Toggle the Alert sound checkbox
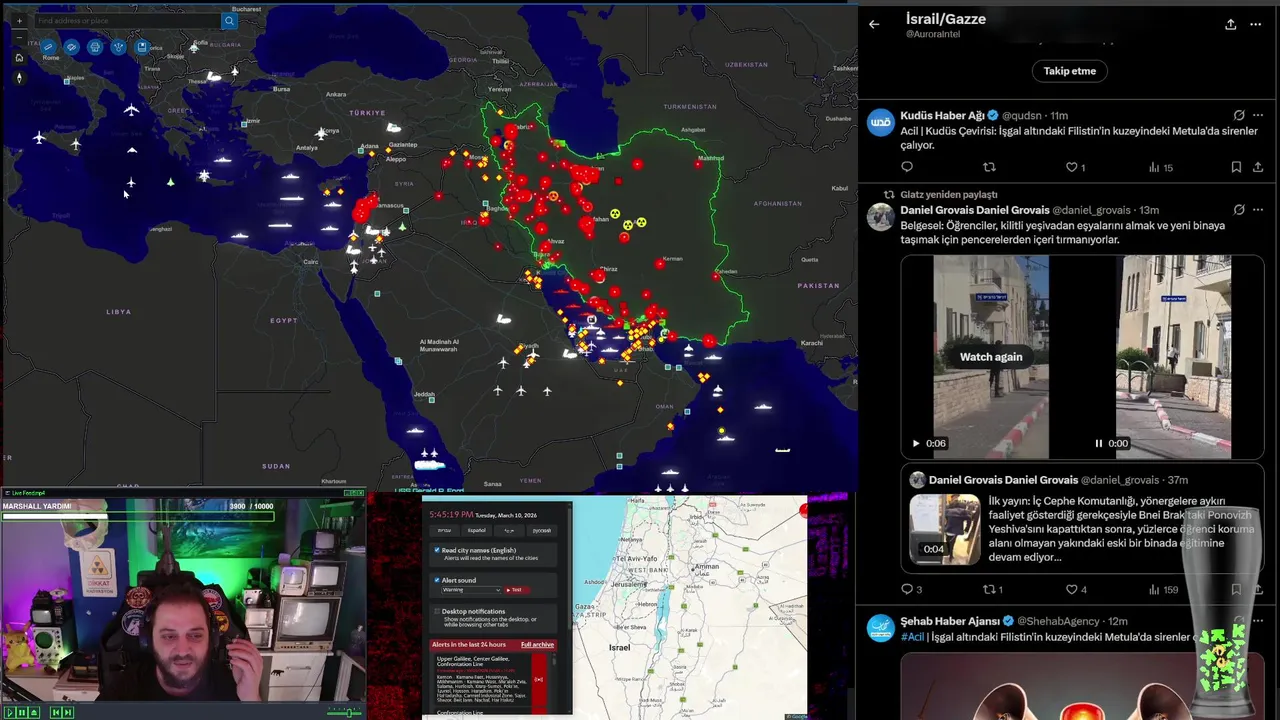The height and width of the screenshot is (720, 1280). pyautogui.click(x=437, y=580)
